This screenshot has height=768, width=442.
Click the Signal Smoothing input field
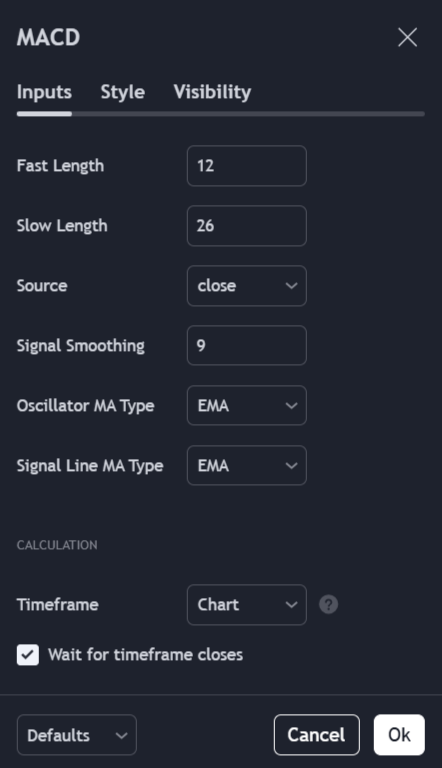tap(247, 345)
